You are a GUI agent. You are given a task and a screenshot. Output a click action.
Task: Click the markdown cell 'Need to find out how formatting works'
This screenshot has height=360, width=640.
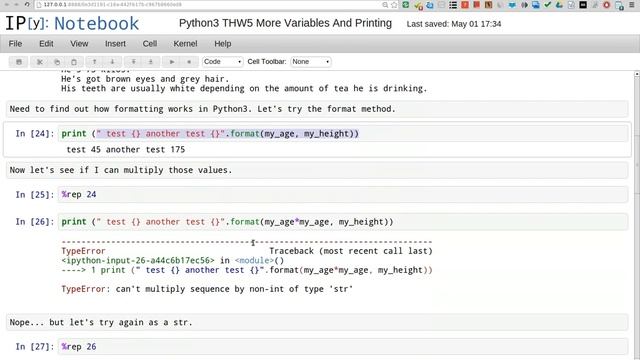(317, 109)
